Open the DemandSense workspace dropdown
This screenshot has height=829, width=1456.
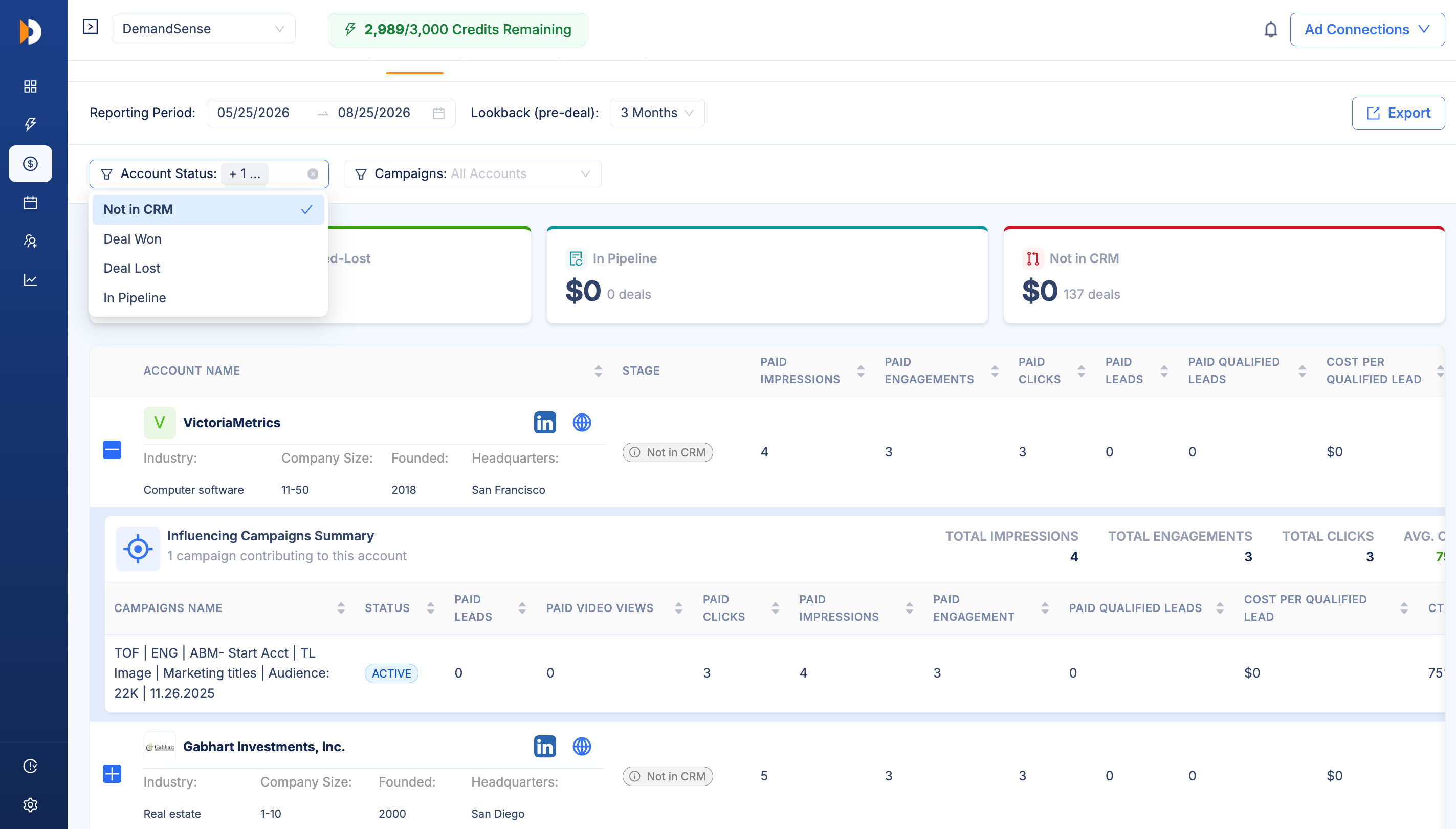click(203, 29)
